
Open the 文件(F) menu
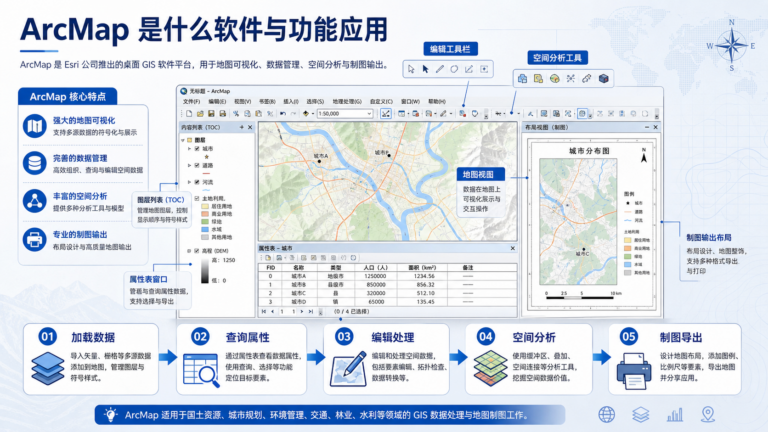[x=192, y=101]
